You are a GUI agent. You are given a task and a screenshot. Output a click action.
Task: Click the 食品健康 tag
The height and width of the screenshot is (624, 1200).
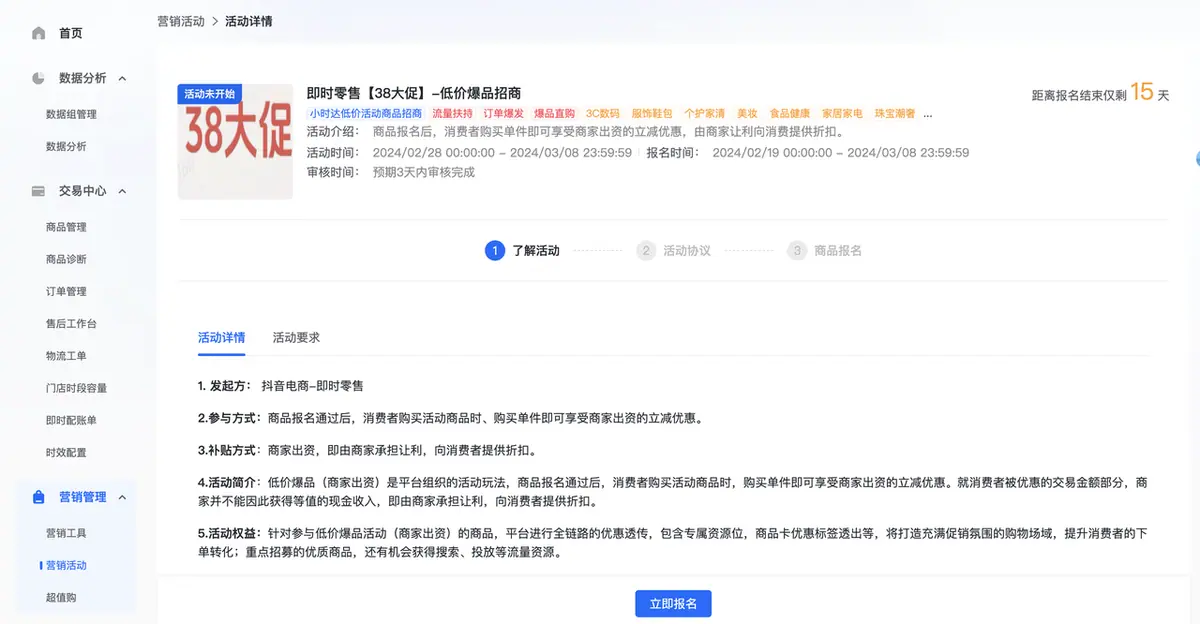click(790, 114)
